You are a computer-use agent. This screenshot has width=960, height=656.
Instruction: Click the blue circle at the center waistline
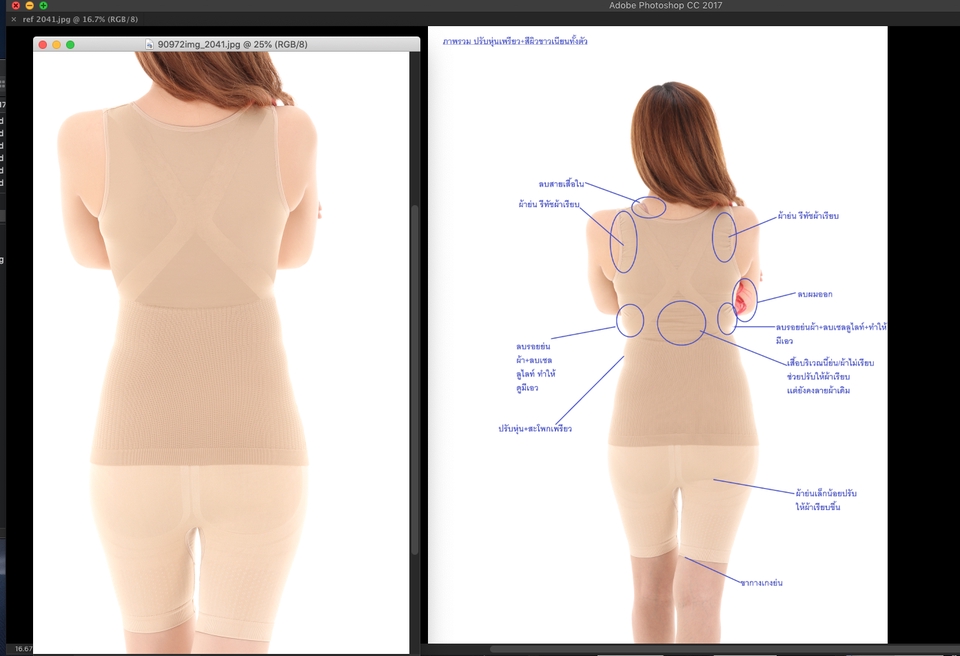(x=681, y=322)
